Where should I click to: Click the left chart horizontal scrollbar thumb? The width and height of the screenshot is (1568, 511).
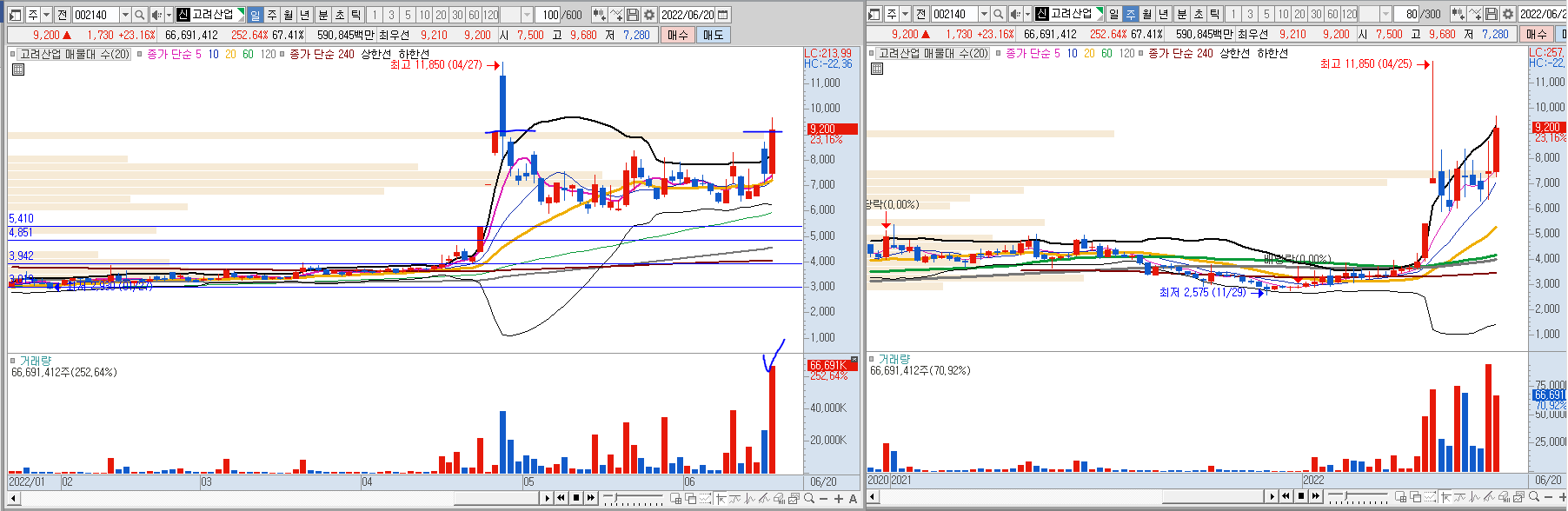point(496,498)
